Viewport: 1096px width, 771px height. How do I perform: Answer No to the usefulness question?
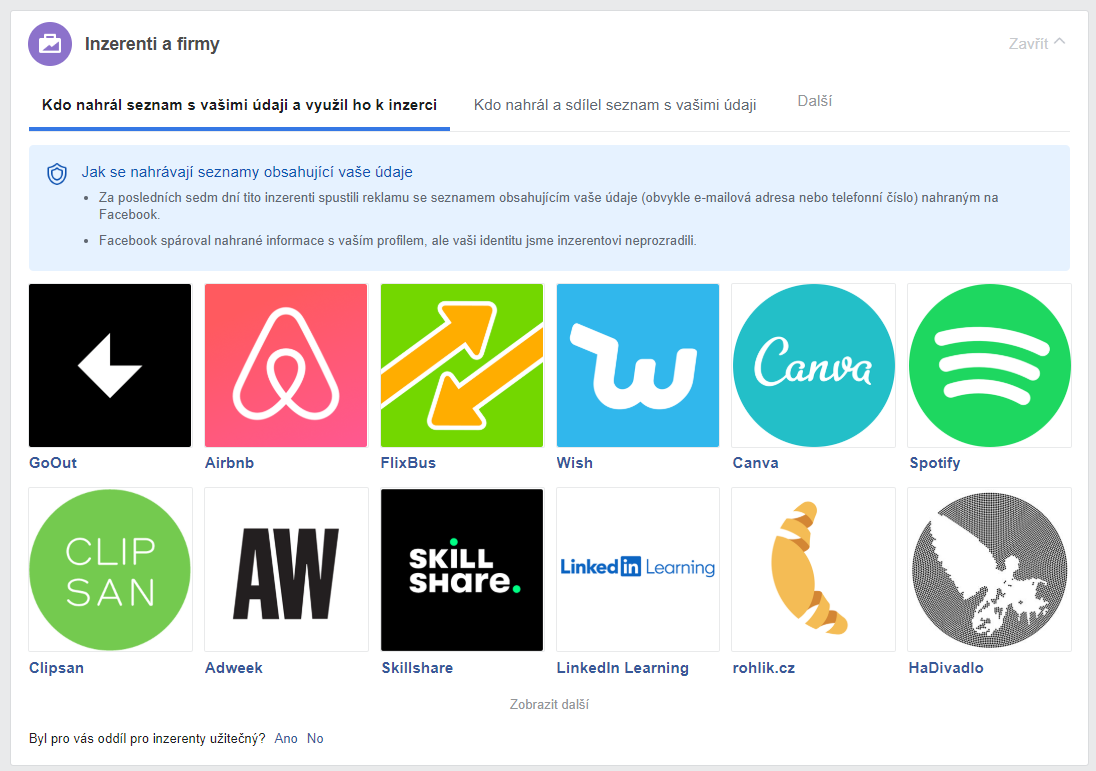pos(315,738)
